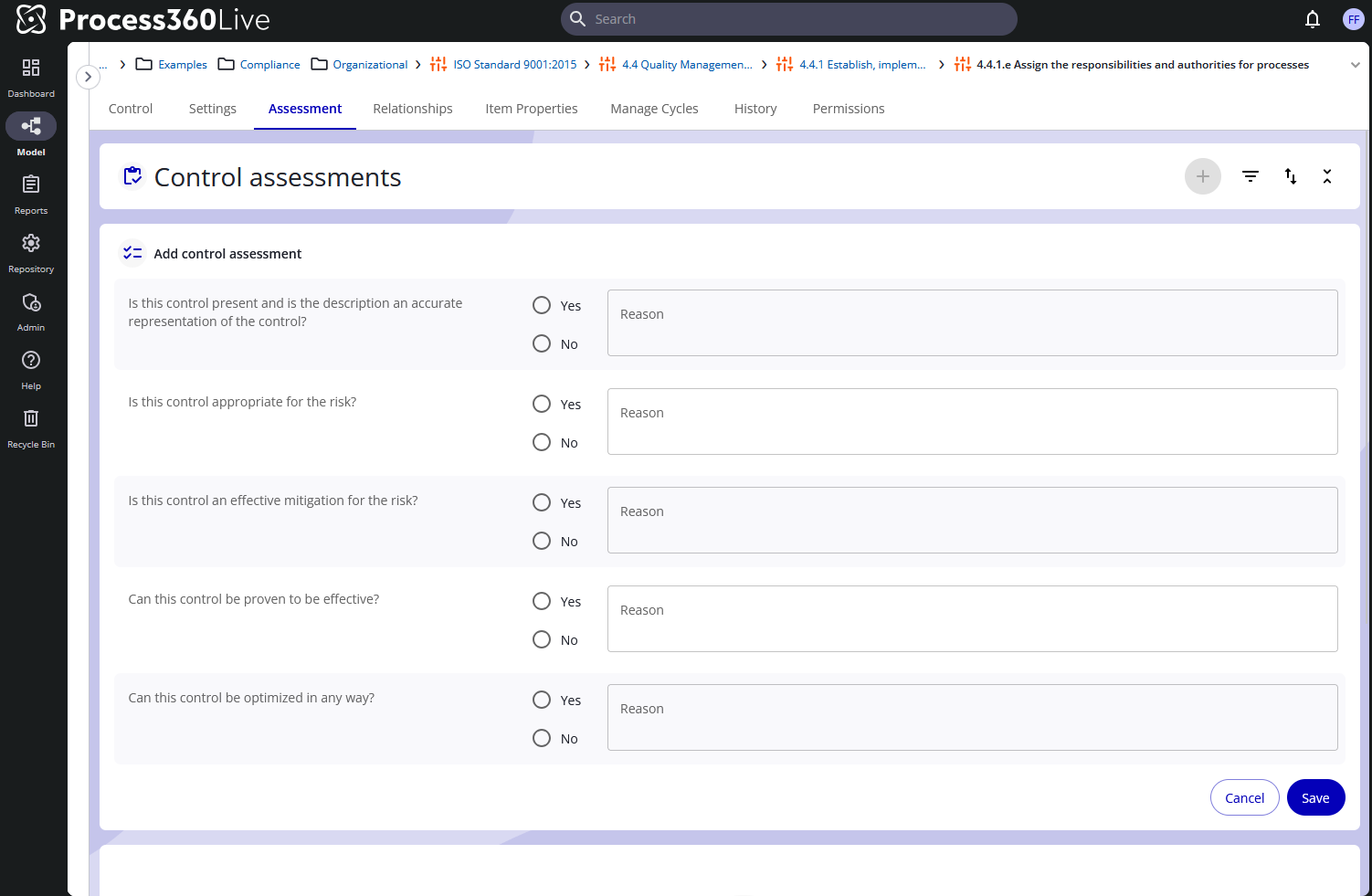Click the sort arrows icon
The height and width of the screenshot is (896, 1372).
pos(1291,176)
